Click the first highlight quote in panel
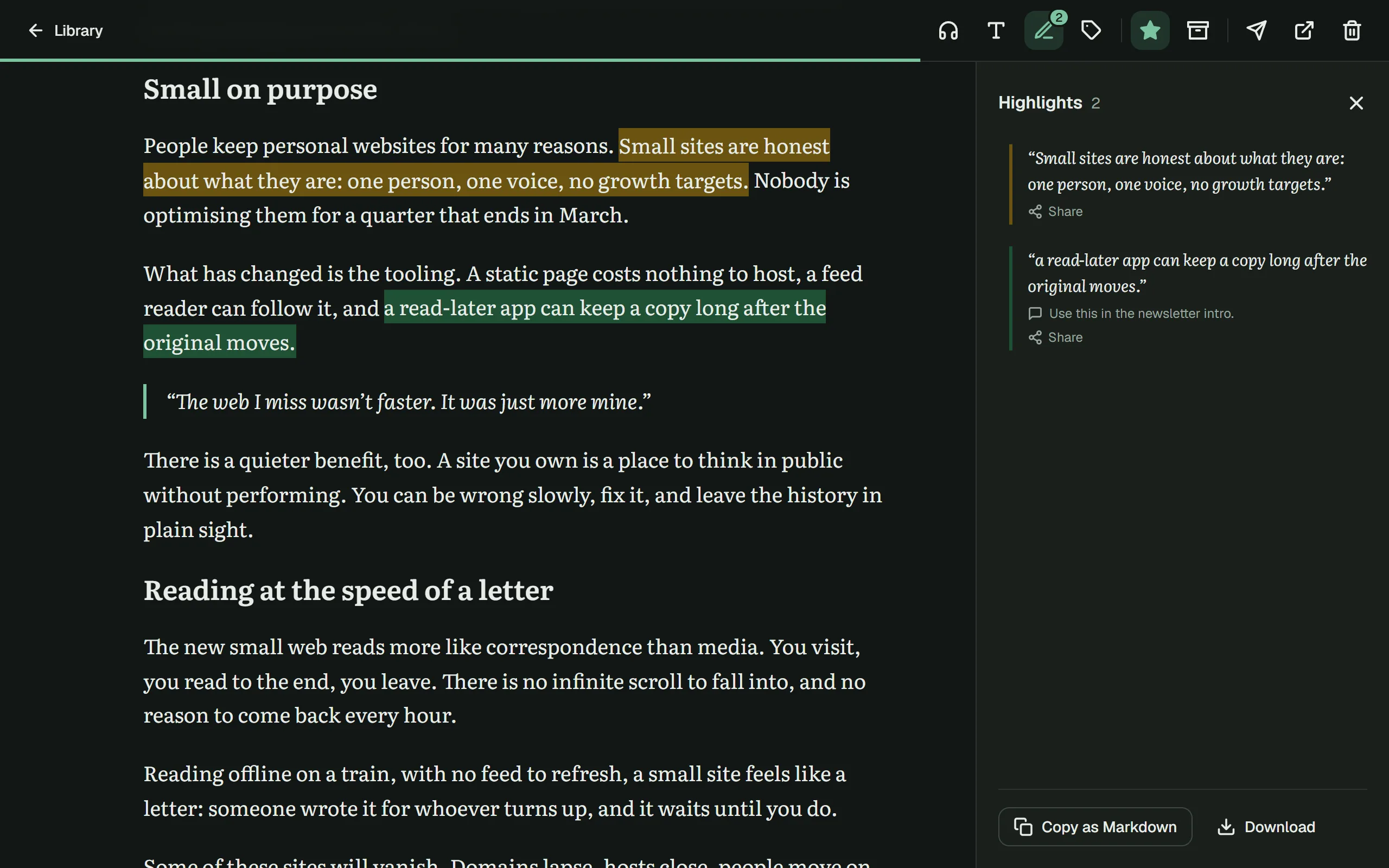This screenshot has width=1389, height=868. (x=1186, y=171)
